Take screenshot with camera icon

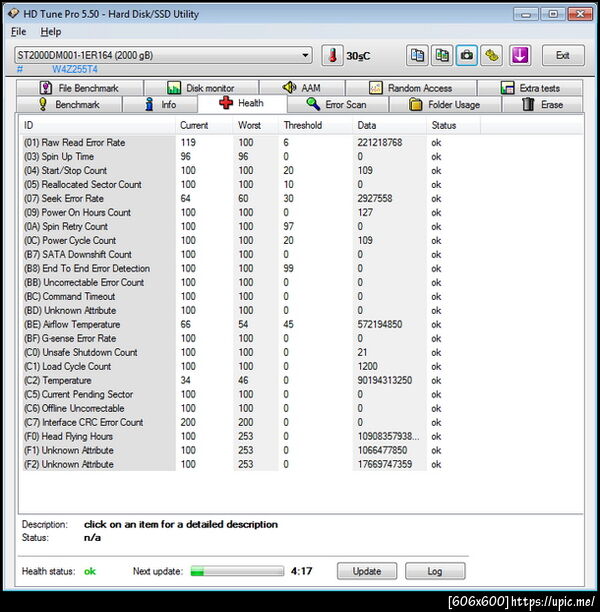coord(466,55)
